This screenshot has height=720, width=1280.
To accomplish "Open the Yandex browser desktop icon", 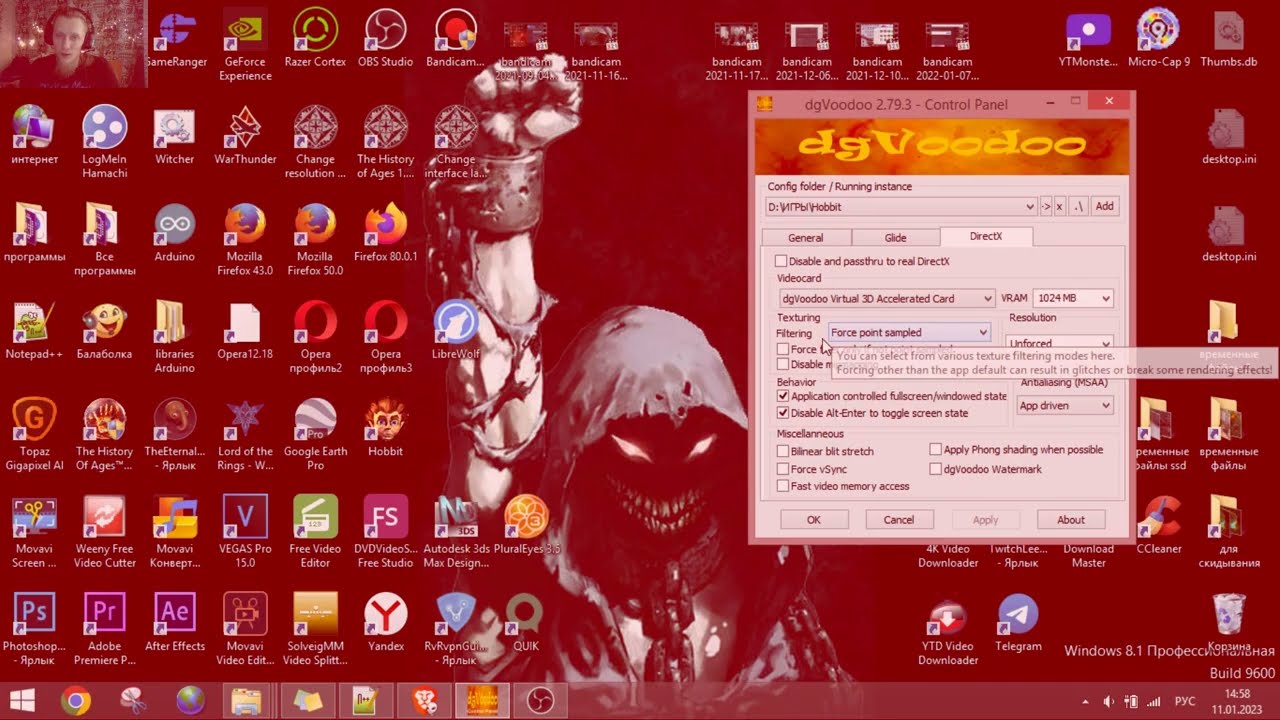I will pyautogui.click(x=385, y=622).
